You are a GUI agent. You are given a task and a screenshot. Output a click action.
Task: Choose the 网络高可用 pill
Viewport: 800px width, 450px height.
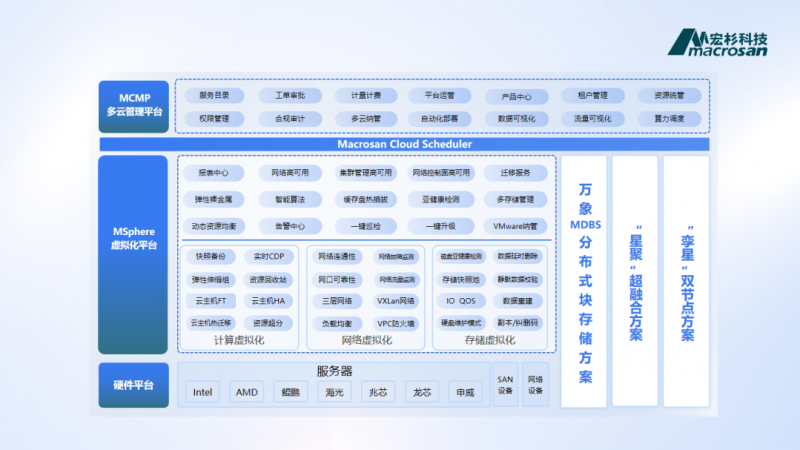290,173
